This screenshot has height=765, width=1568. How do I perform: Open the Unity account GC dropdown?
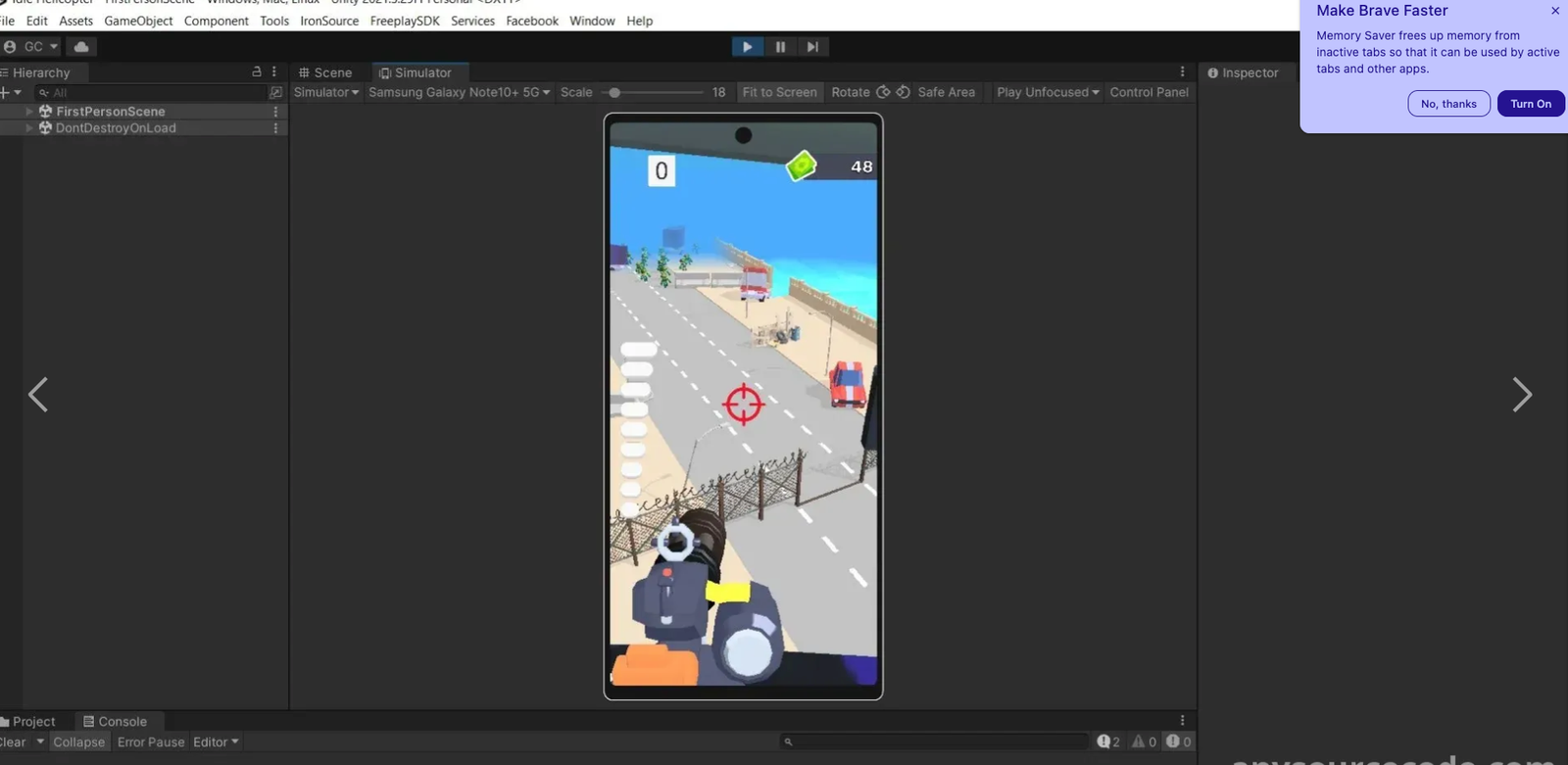coord(31,46)
